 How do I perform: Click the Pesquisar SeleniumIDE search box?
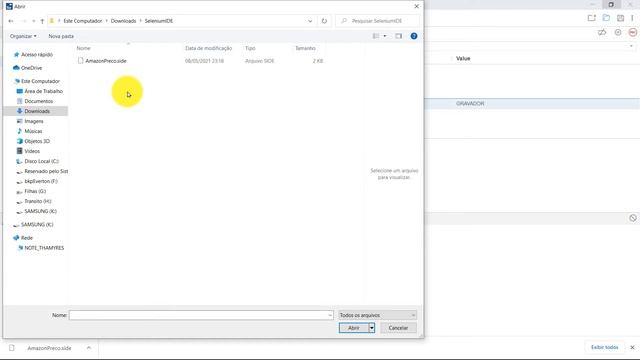pos(377,21)
